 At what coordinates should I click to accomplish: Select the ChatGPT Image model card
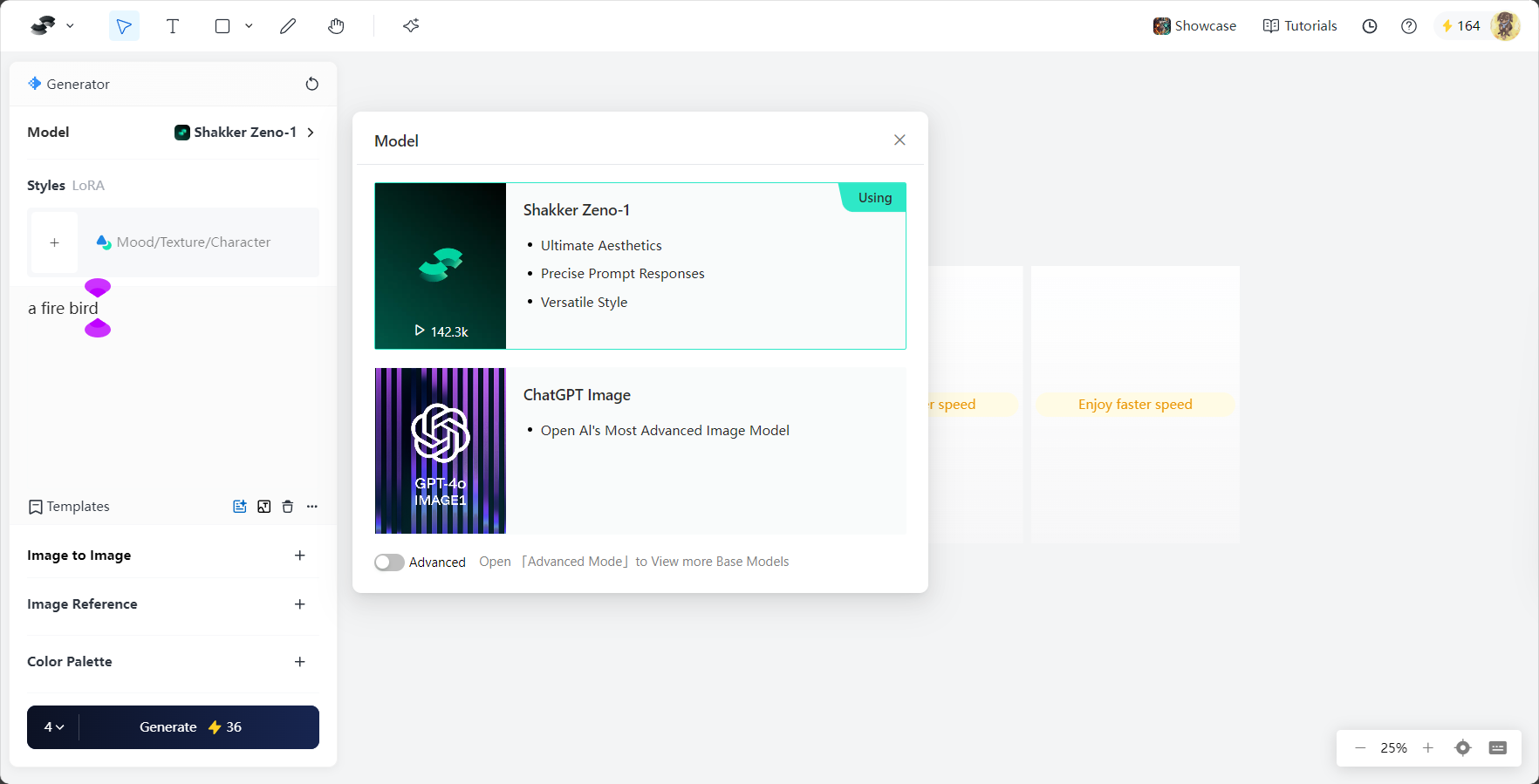(x=640, y=451)
